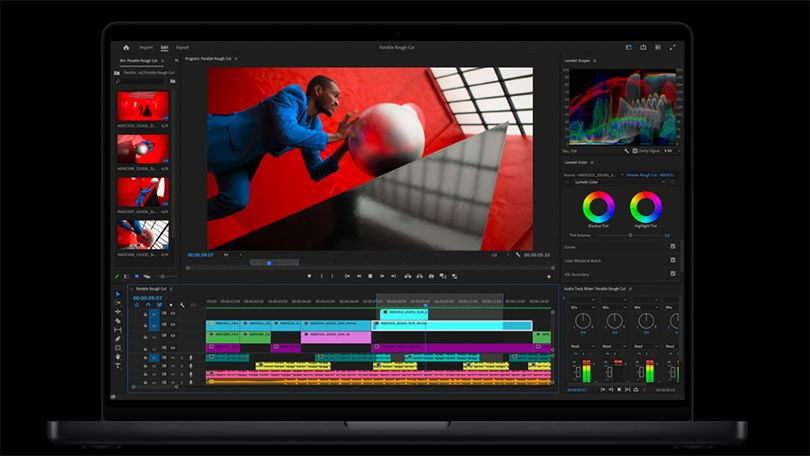810x456 pixels.
Task: Select the Hand tool
Action: pos(118,357)
